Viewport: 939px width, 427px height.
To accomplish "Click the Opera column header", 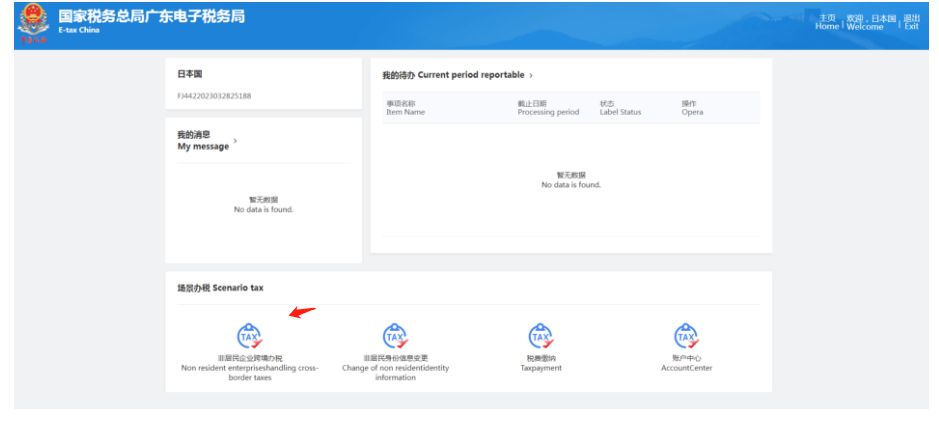I will pyautogui.click(x=692, y=108).
